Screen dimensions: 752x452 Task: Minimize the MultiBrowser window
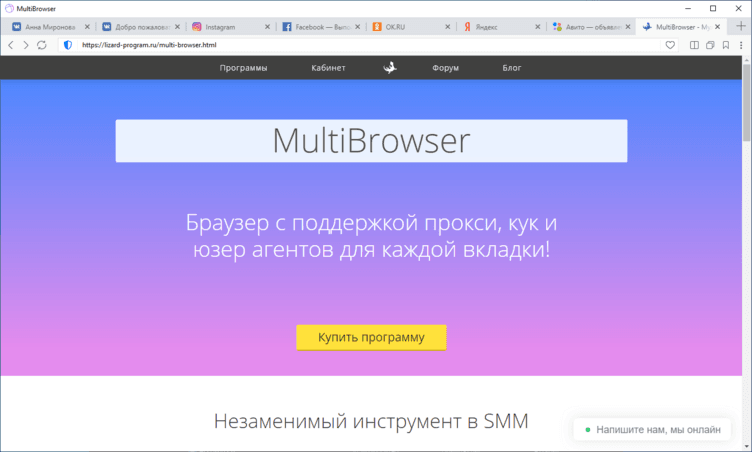point(688,9)
